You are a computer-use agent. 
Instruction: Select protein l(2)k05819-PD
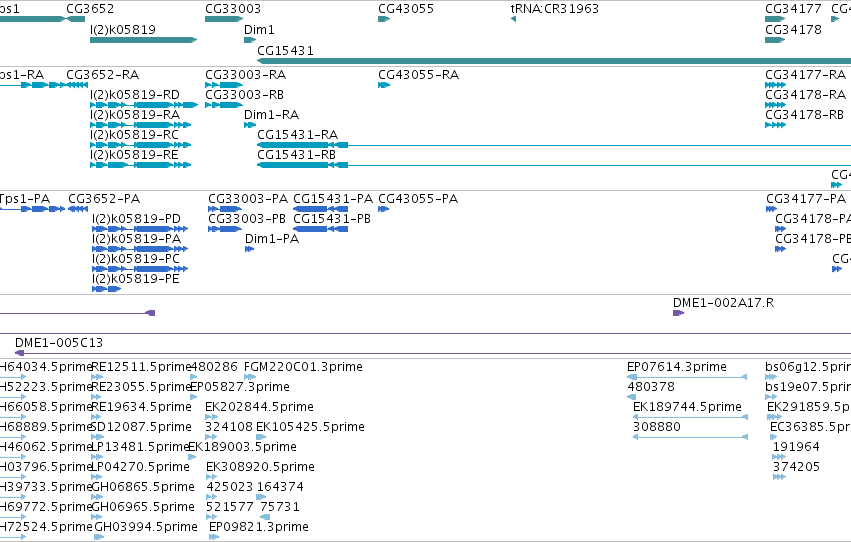[x=136, y=219]
